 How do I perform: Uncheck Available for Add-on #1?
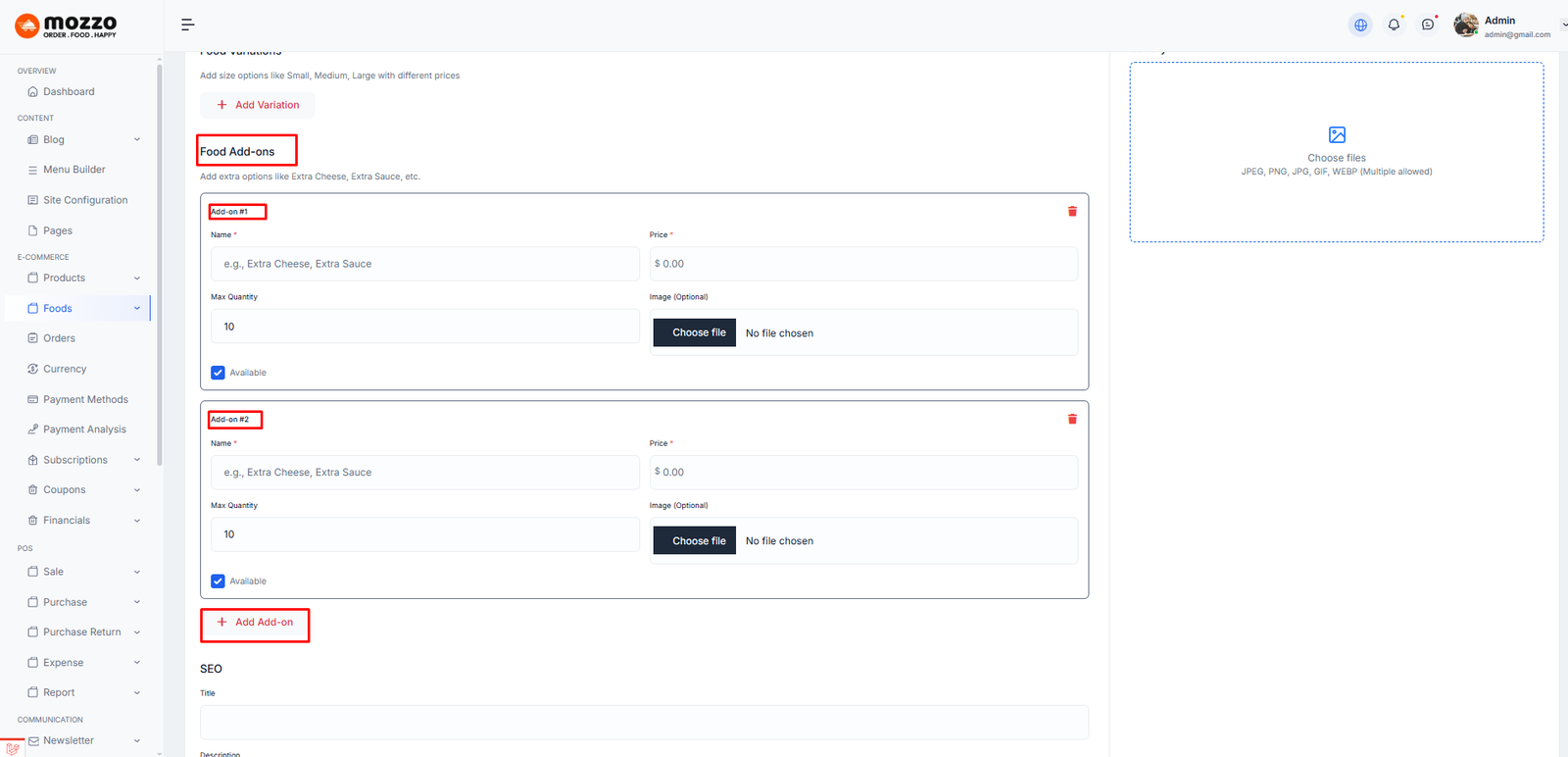pos(218,373)
